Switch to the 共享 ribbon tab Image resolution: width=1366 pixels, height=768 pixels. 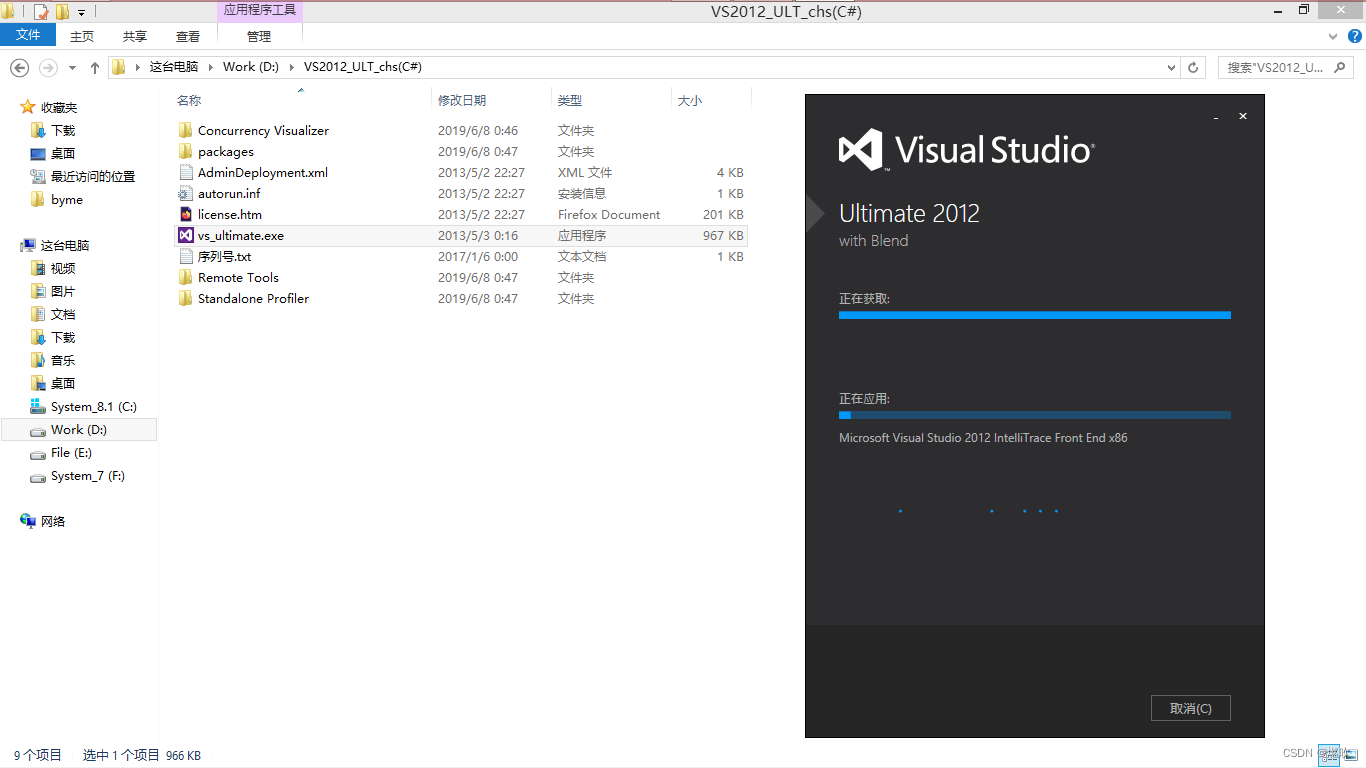(135, 36)
